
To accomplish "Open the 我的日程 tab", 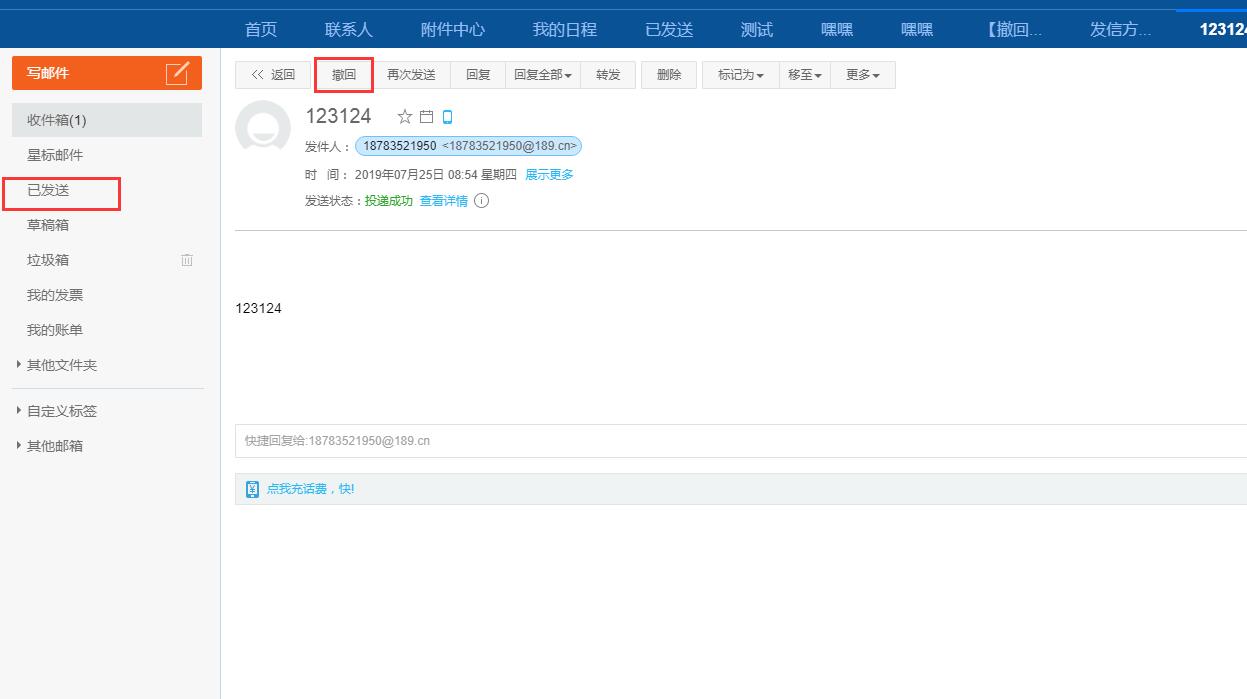I will (564, 30).
